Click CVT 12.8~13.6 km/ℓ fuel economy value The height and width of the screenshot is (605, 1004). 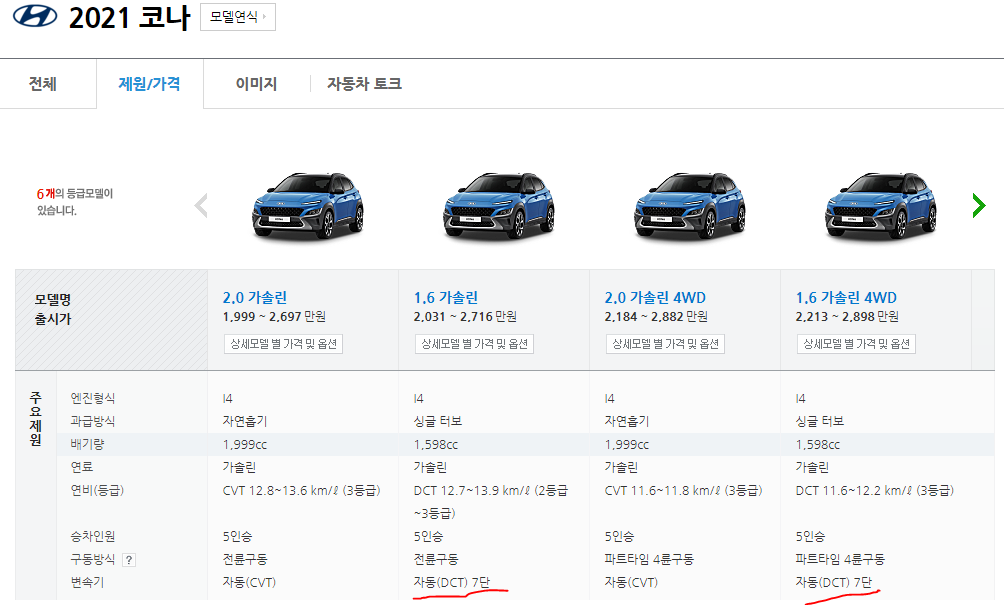[302, 491]
